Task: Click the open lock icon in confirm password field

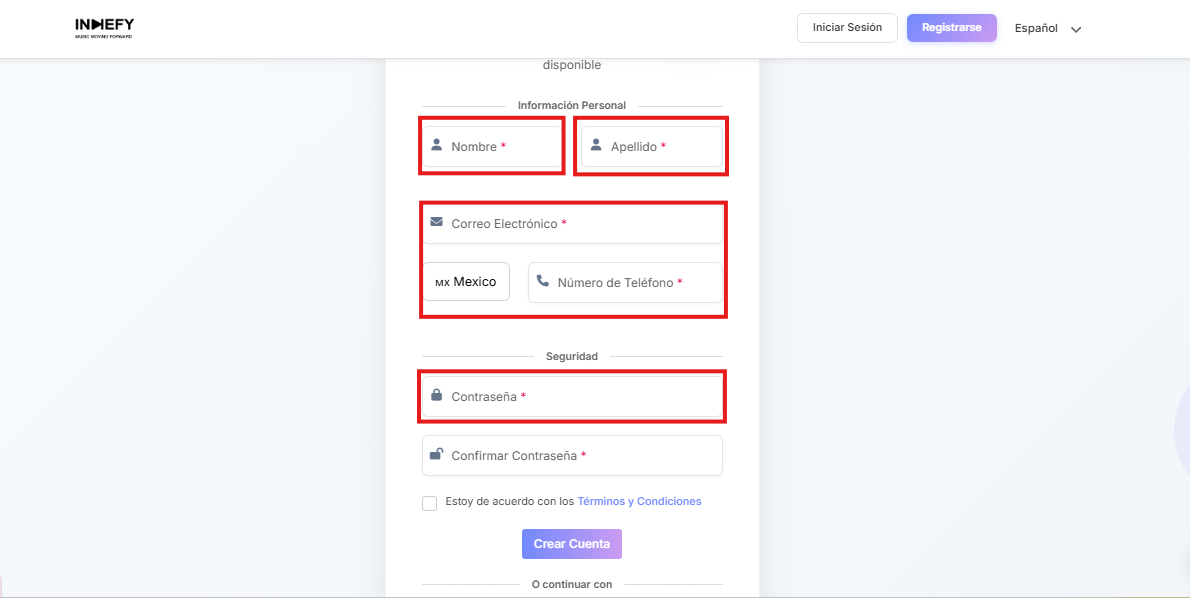Action: [x=436, y=454]
